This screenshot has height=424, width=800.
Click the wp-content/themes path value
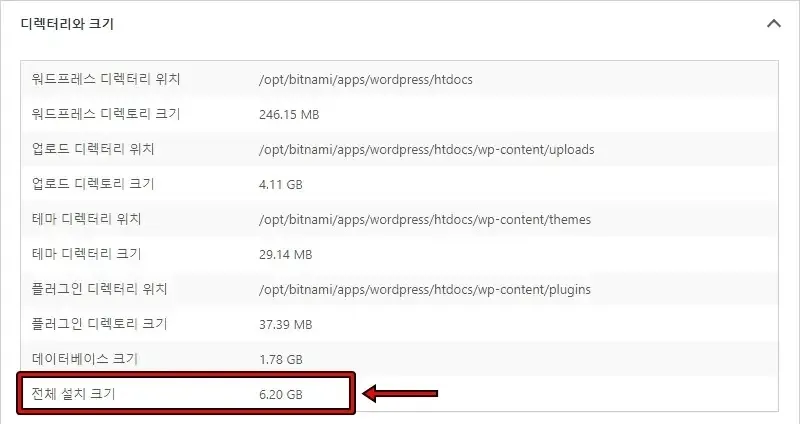(424, 219)
